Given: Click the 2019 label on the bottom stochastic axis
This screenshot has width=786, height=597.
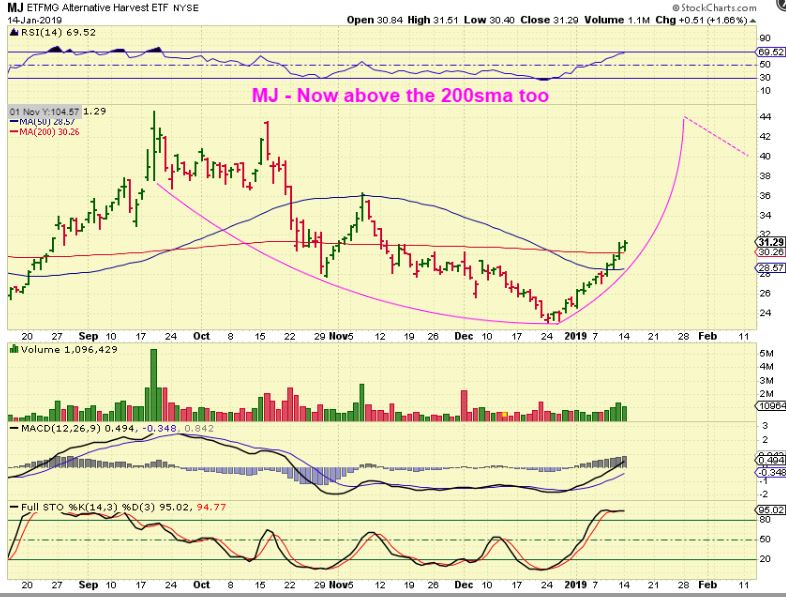Looking at the screenshot, I should click(x=575, y=584).
